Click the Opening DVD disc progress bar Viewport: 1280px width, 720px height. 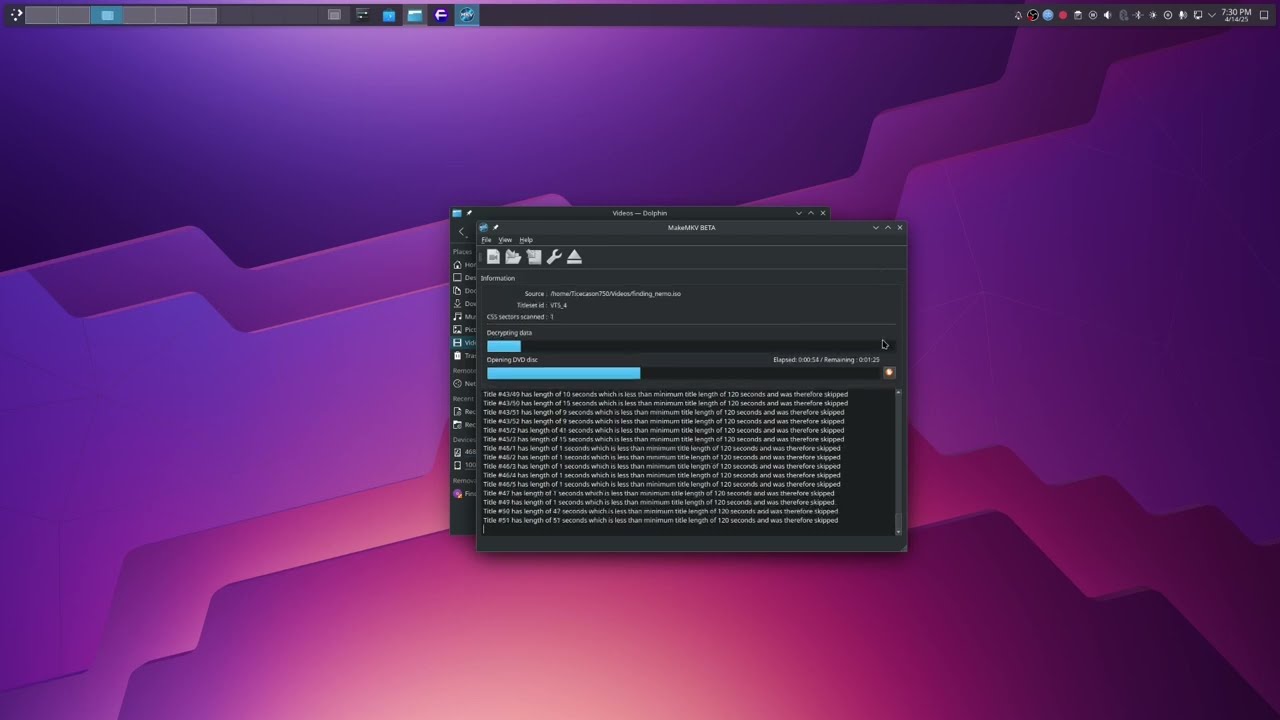682,373
